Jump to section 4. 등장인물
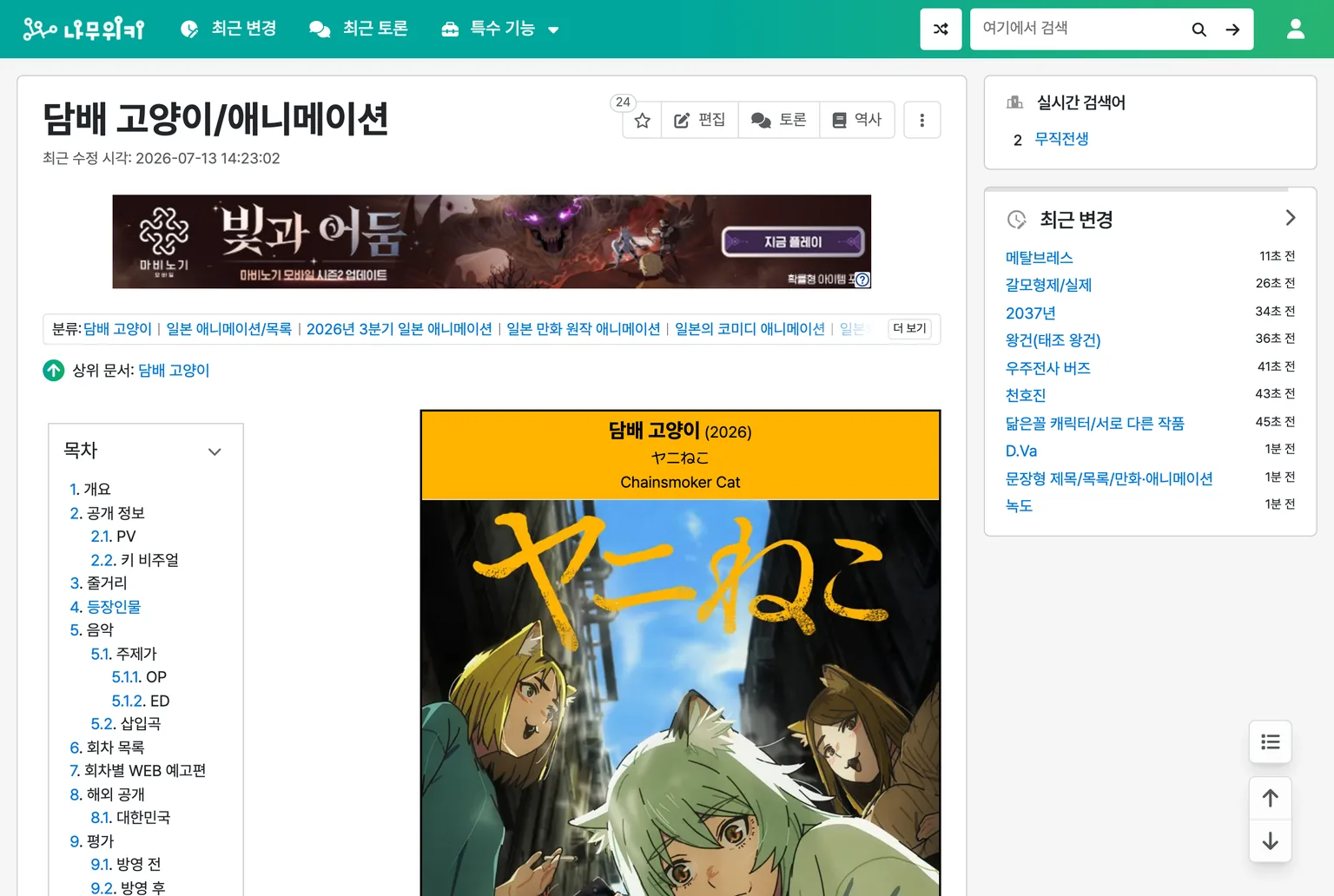The height and width of the screenshot is (896, 1334). pyautogui.click(x=105, y=607)
